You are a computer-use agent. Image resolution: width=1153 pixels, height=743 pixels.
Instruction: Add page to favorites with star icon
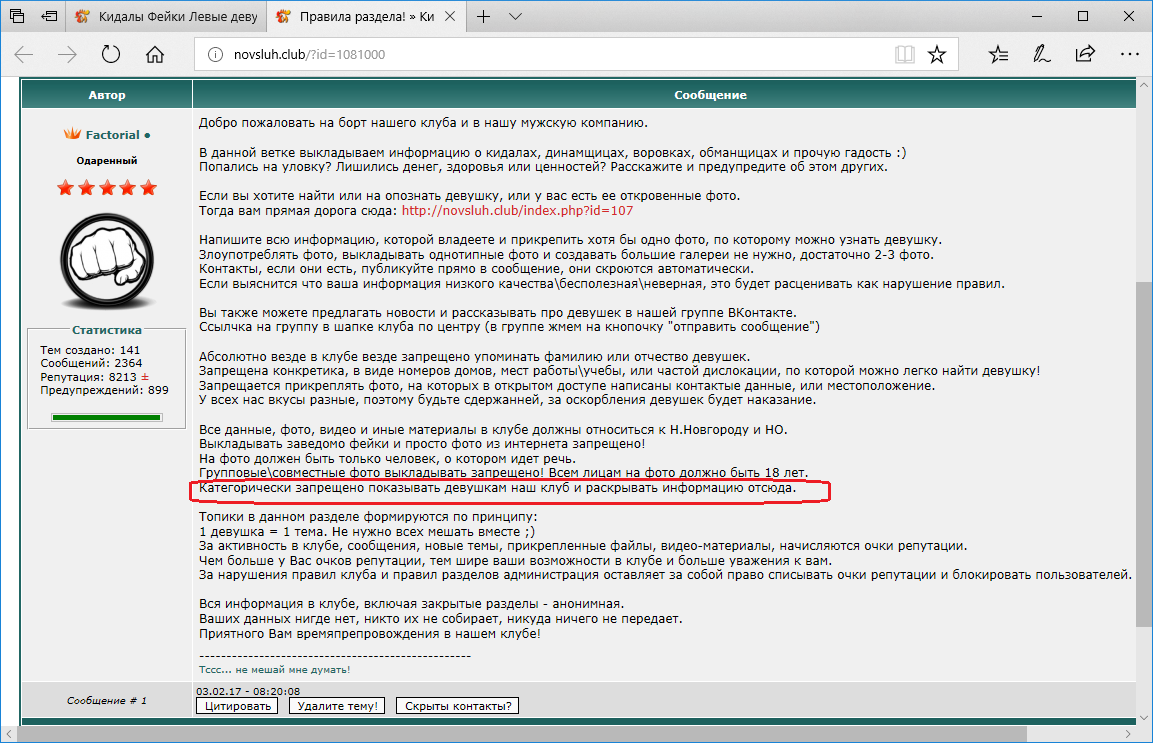tap(937, 55)
